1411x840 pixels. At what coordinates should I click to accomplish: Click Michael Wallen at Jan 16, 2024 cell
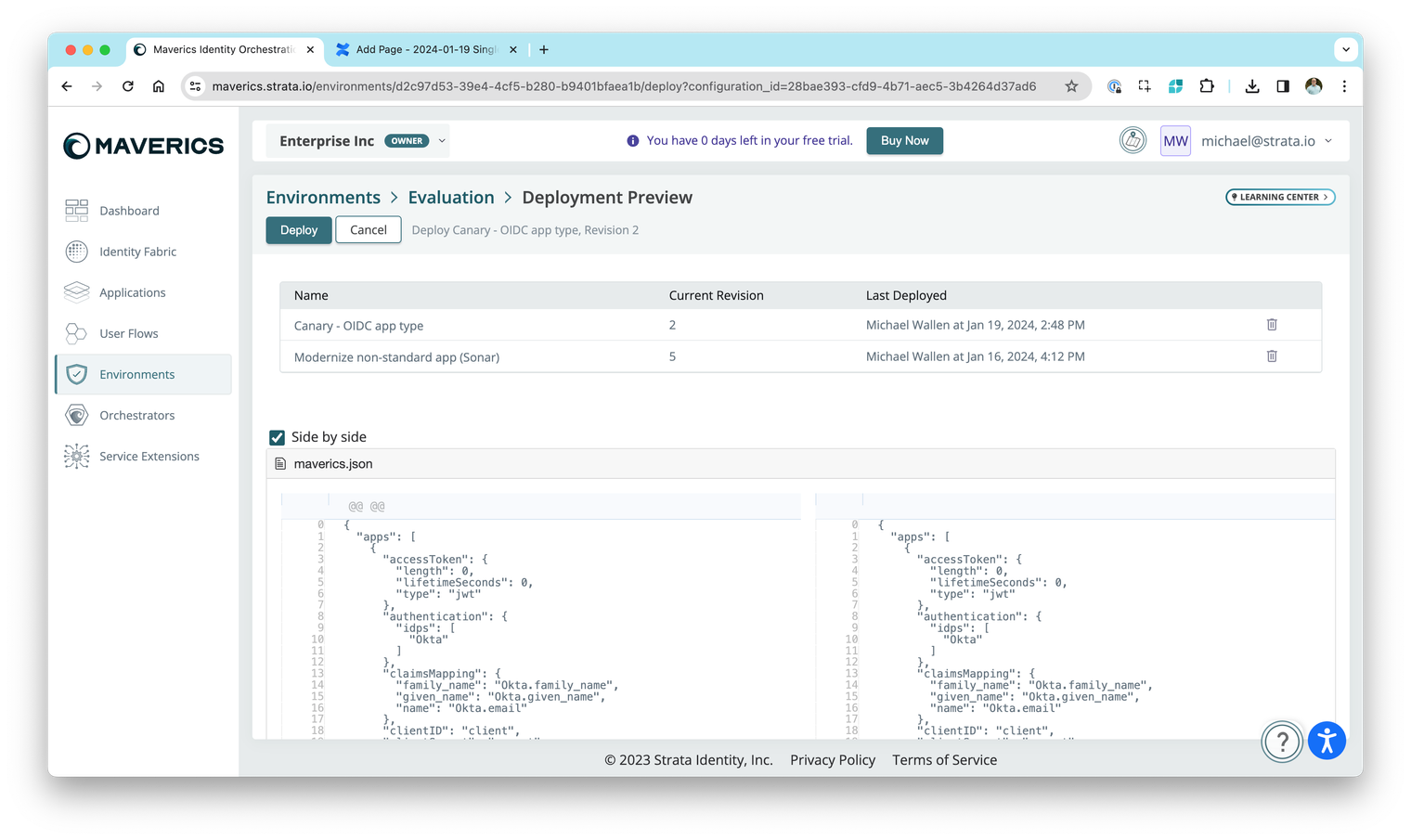(x=976, y=356)
